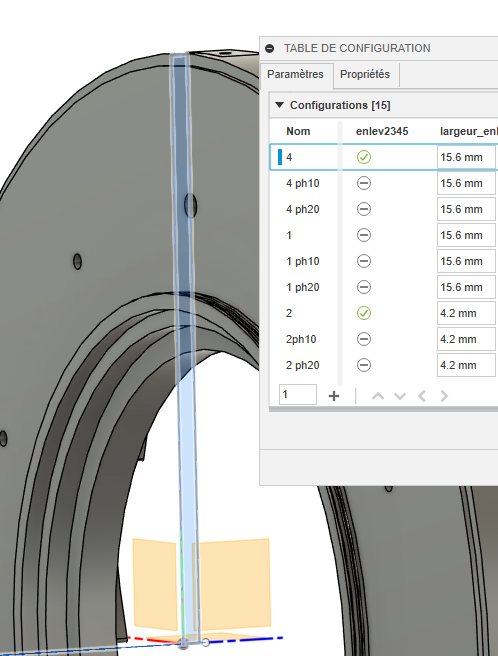Toggle enlev2345 for row 4 ph20
The width and height of the screenshot is (498, 656).
[x=364, y=209]
